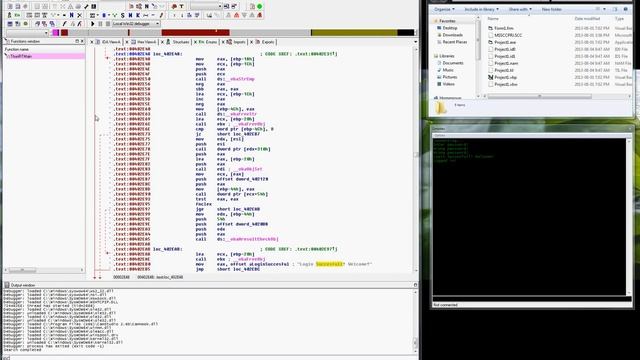
Task: Click the olive region of the navigation band
Action: coord(354,33)
